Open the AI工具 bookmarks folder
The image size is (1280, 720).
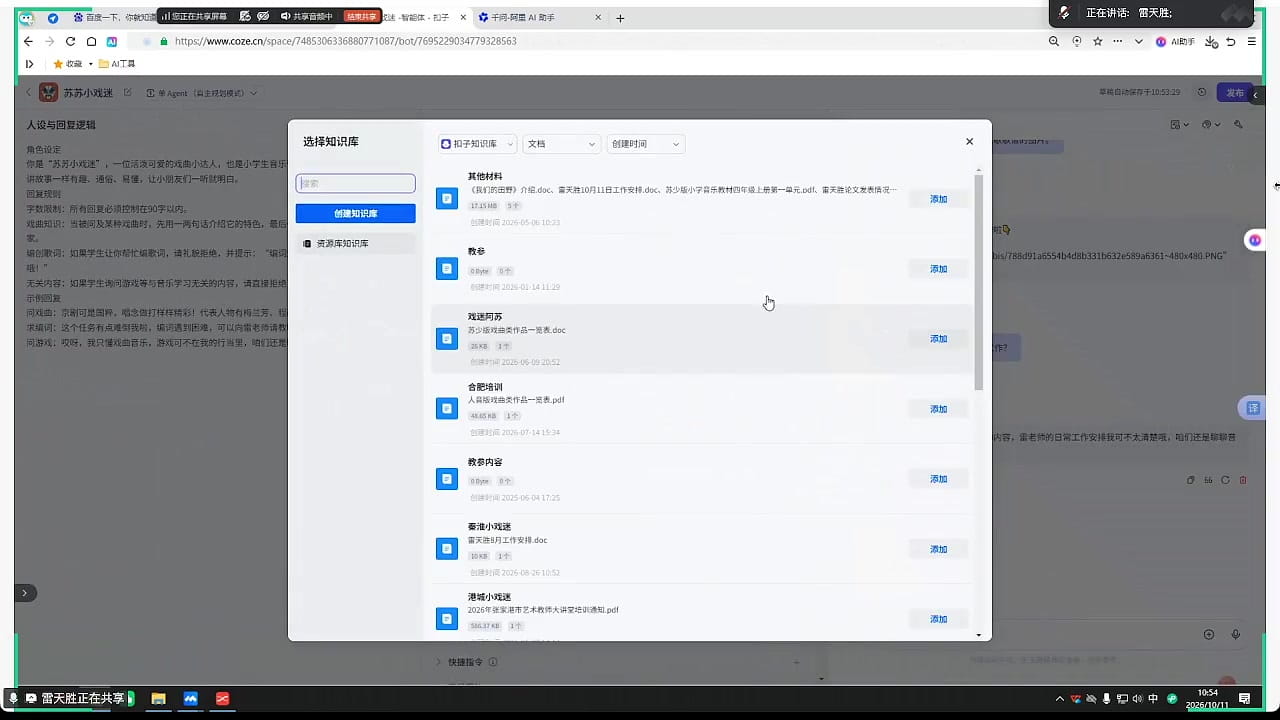point(117,64)
